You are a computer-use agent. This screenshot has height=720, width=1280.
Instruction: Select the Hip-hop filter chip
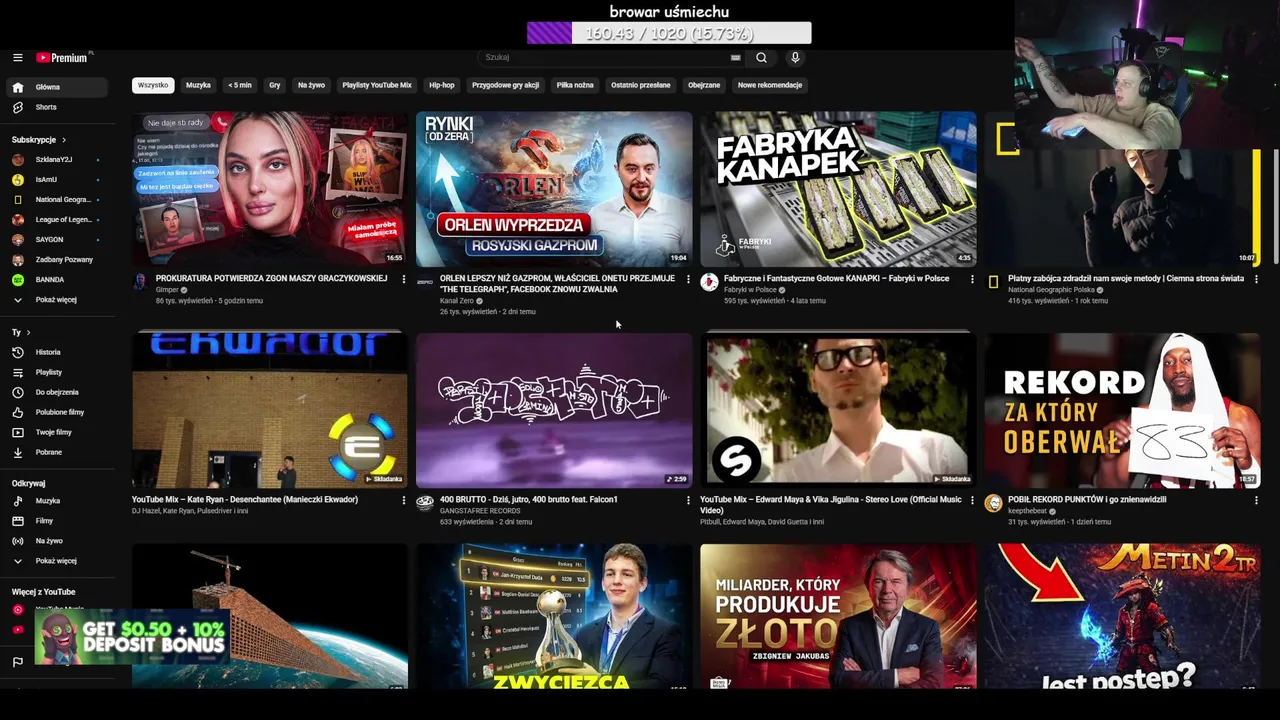pos(442,85)
